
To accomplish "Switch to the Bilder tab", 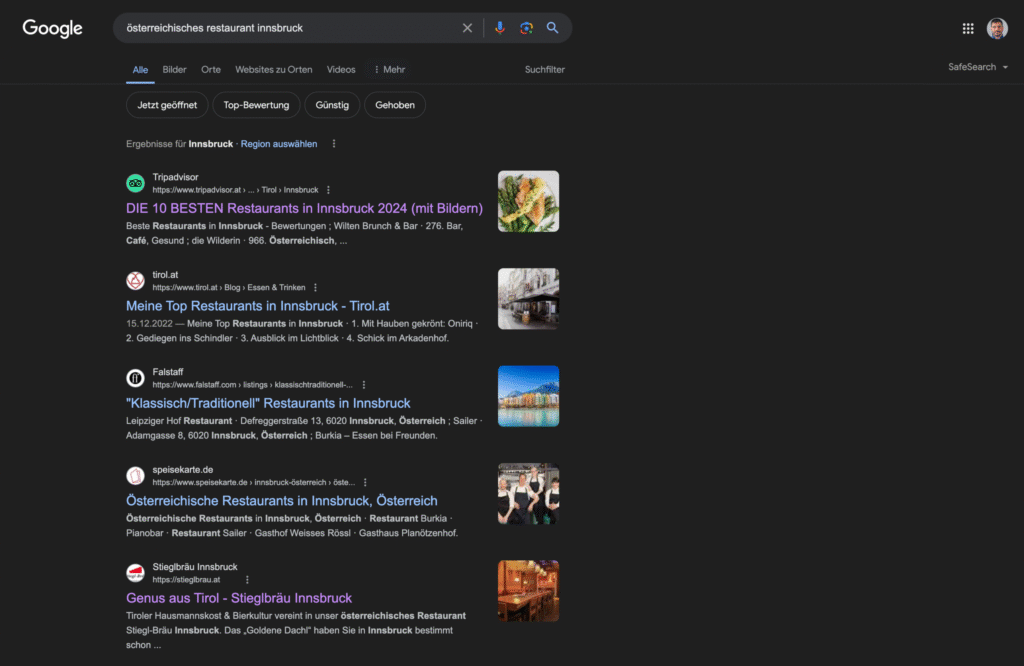I will tap(174, 70).
